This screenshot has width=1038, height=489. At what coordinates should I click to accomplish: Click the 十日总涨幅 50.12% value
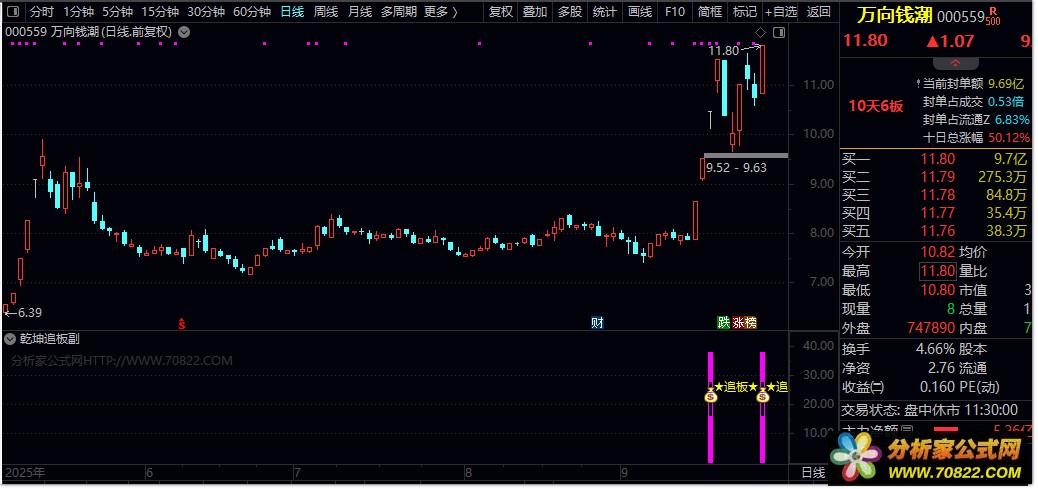coord(1009,138)
